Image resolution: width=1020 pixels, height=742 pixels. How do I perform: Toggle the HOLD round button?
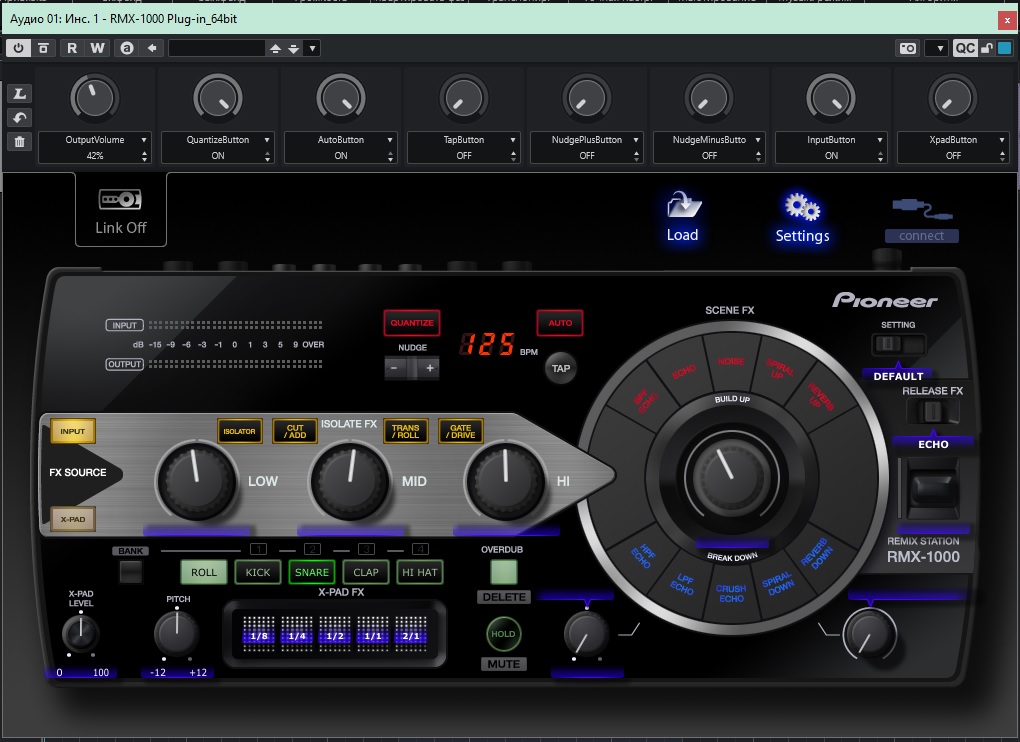503,634
